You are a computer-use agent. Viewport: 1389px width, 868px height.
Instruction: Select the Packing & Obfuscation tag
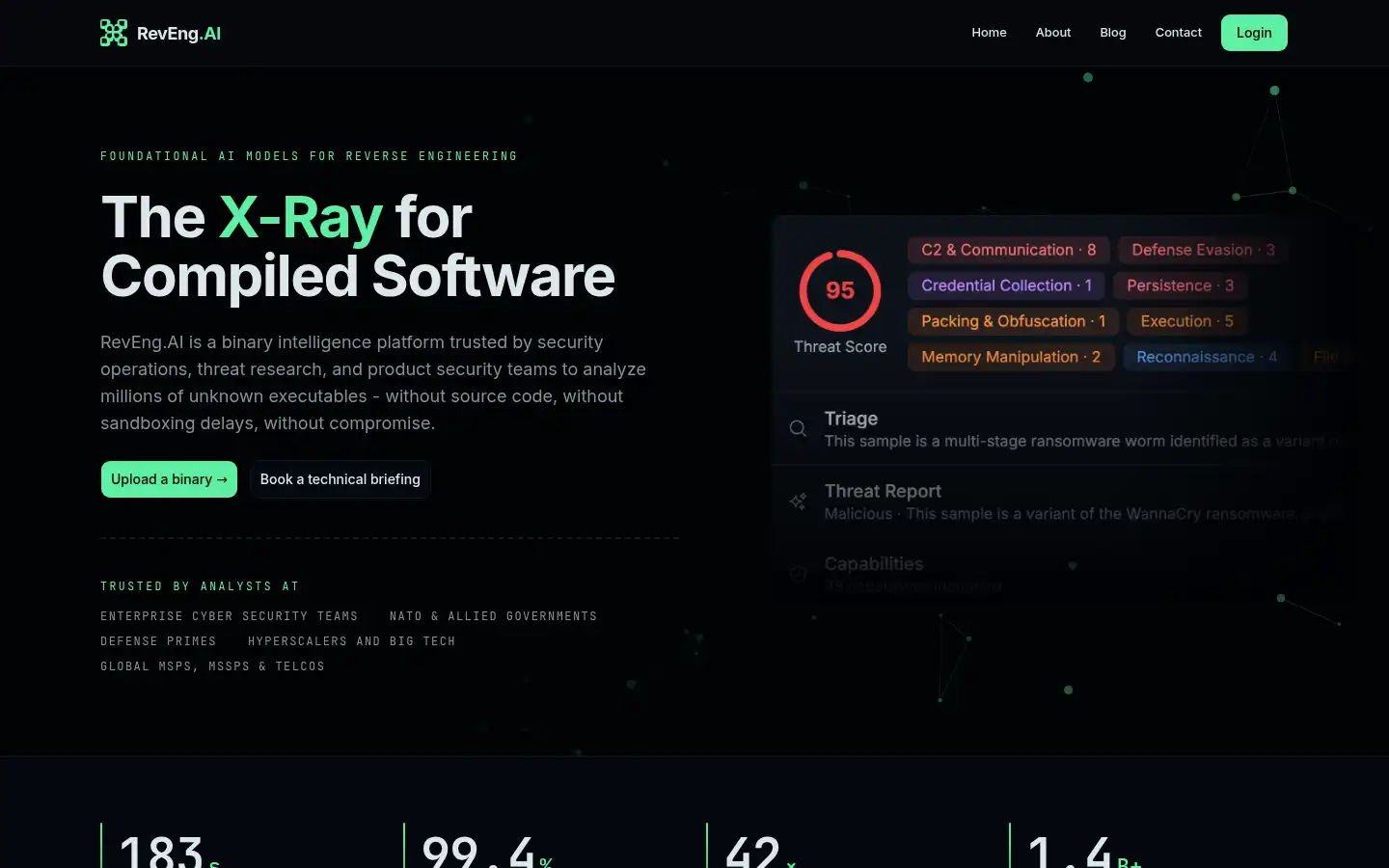pos(1013,321)
